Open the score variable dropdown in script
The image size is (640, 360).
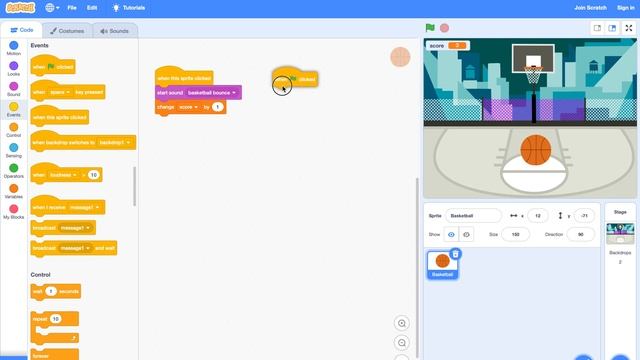(x=188, y=107)
